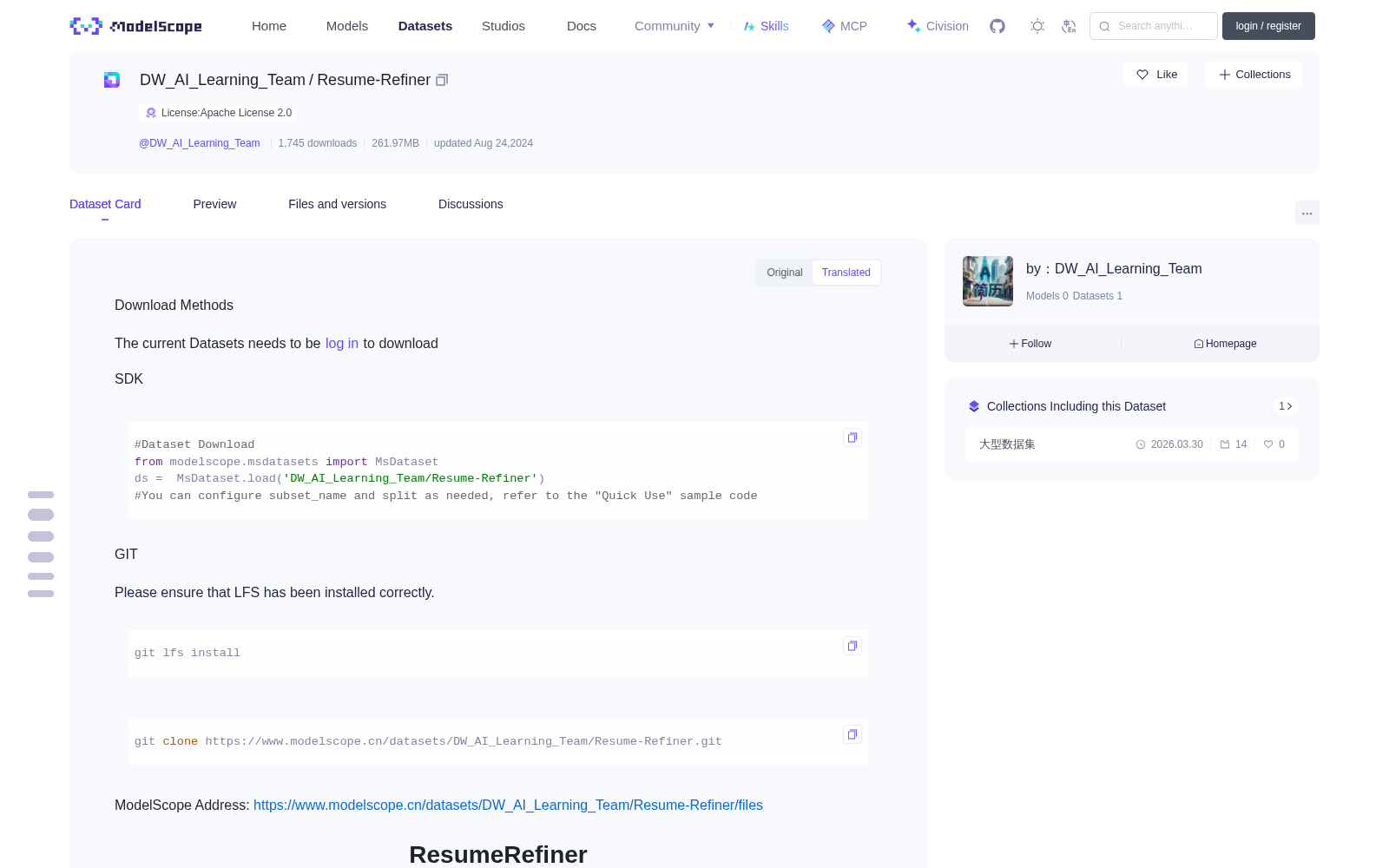Copy the dataset name Resume-Refiner
Image resolution: width=1389 pixels, height=868 pixels.
pos(442,80)
